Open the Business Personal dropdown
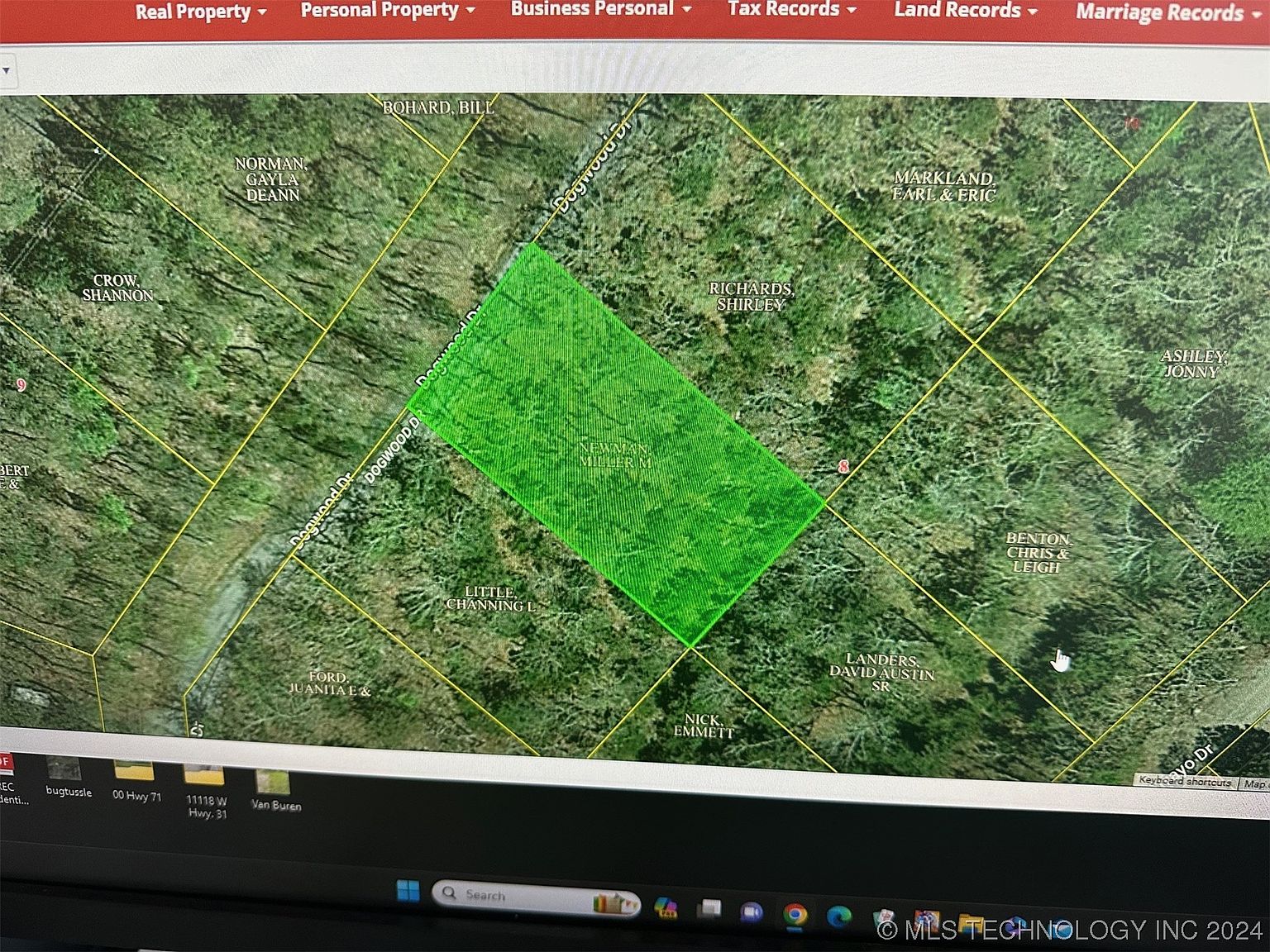1270x952 pixels. tap(600, 9)
